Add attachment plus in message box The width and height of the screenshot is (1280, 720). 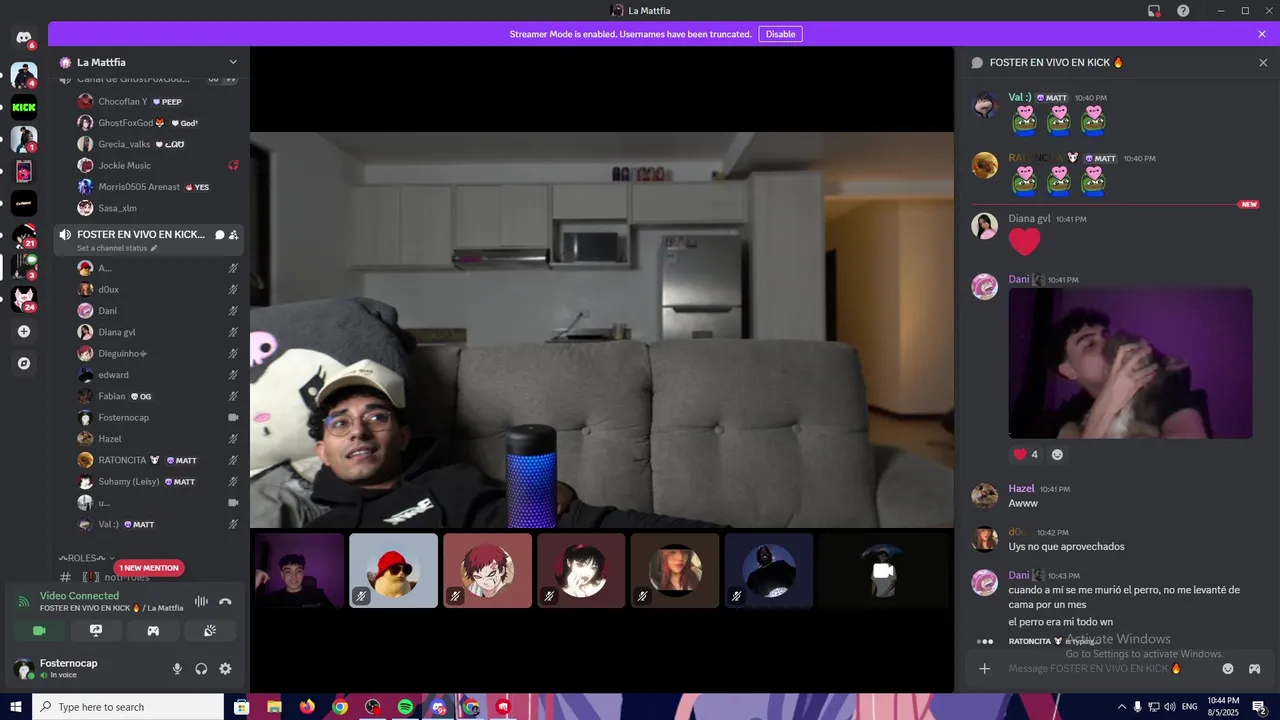(x=984, y=668)
